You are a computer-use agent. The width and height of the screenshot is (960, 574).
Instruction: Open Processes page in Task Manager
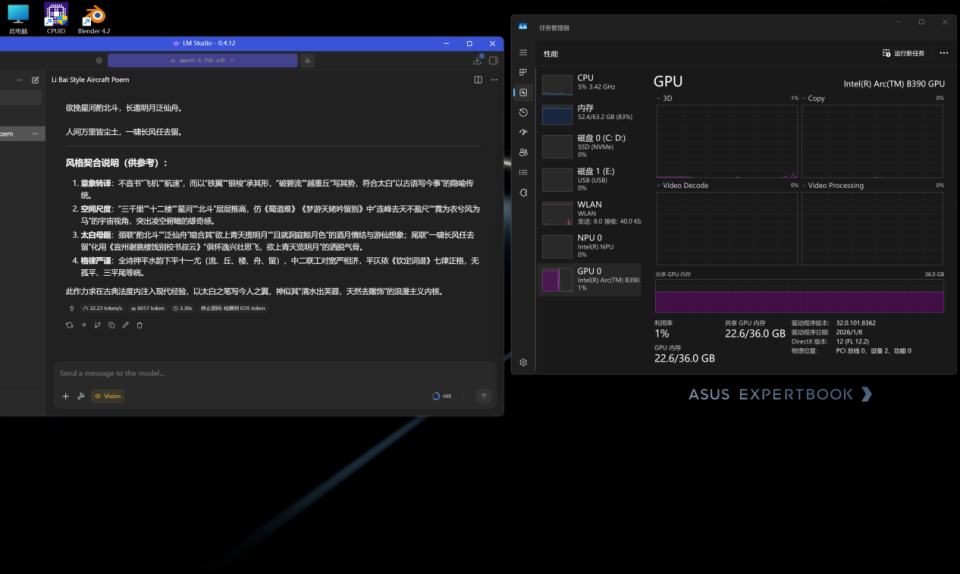tap(523, 72)
